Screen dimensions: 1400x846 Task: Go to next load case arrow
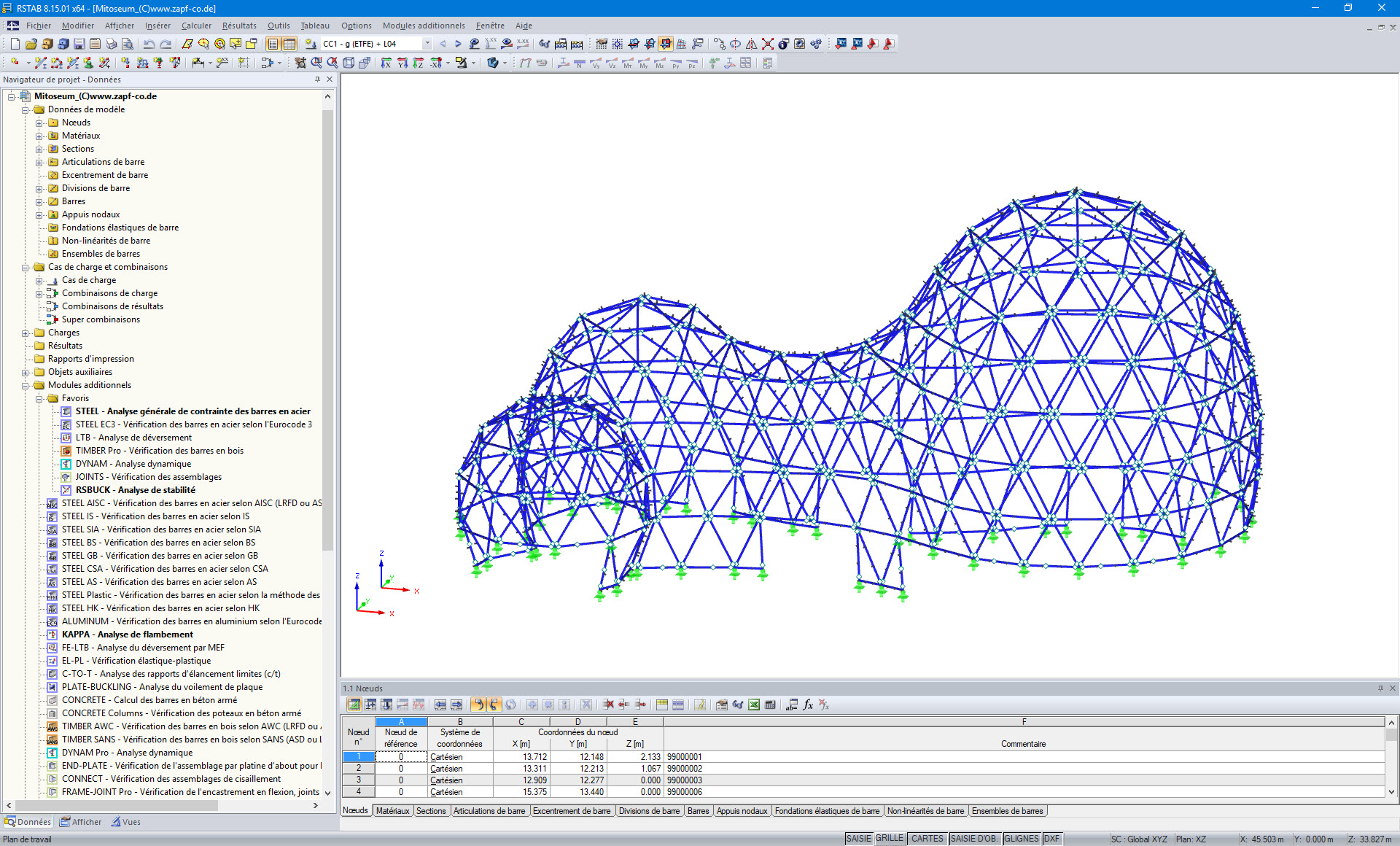coord(458,44)
